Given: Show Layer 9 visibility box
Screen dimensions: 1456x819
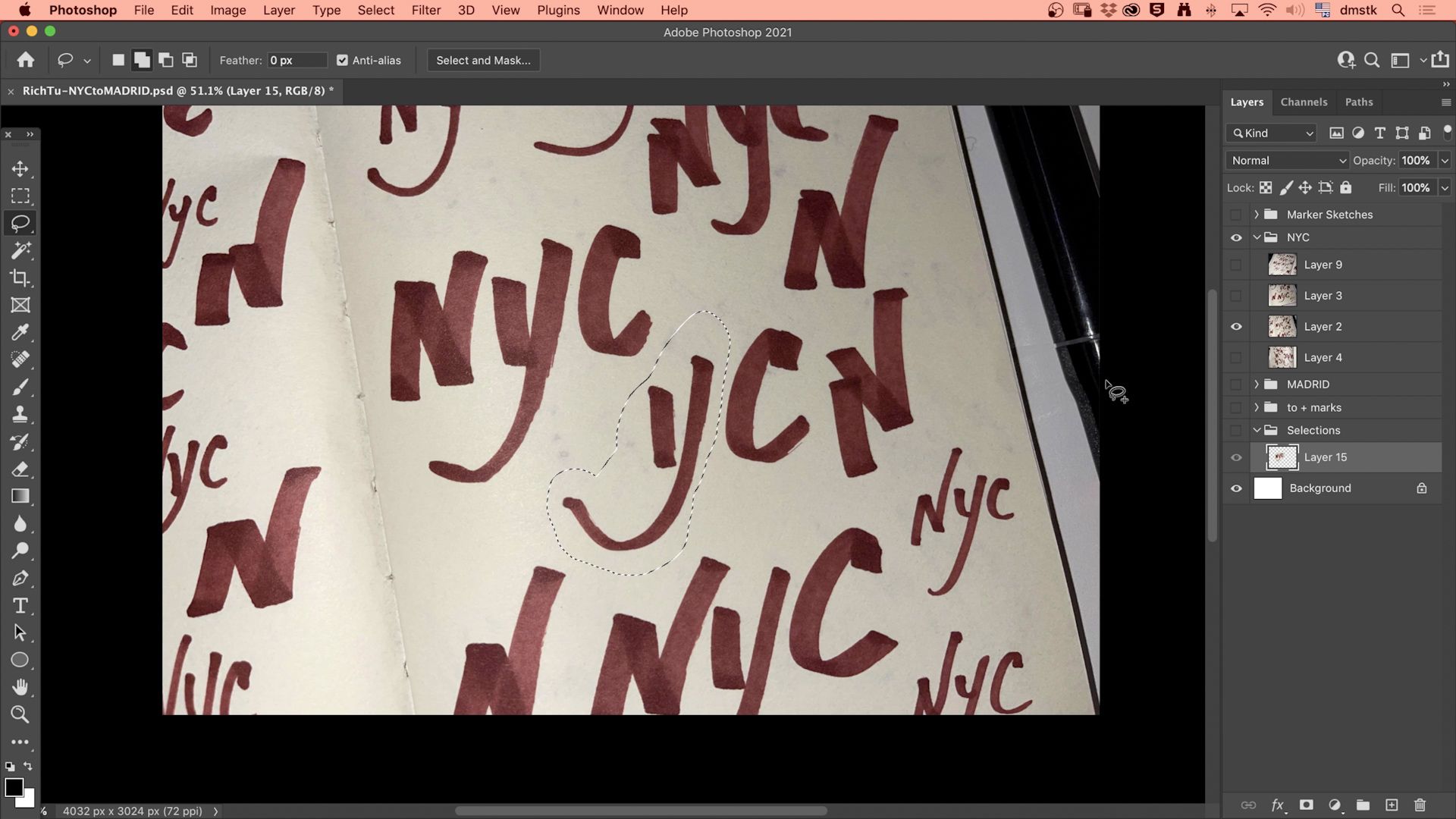Looking at the screenshot, I should 1236,265.
